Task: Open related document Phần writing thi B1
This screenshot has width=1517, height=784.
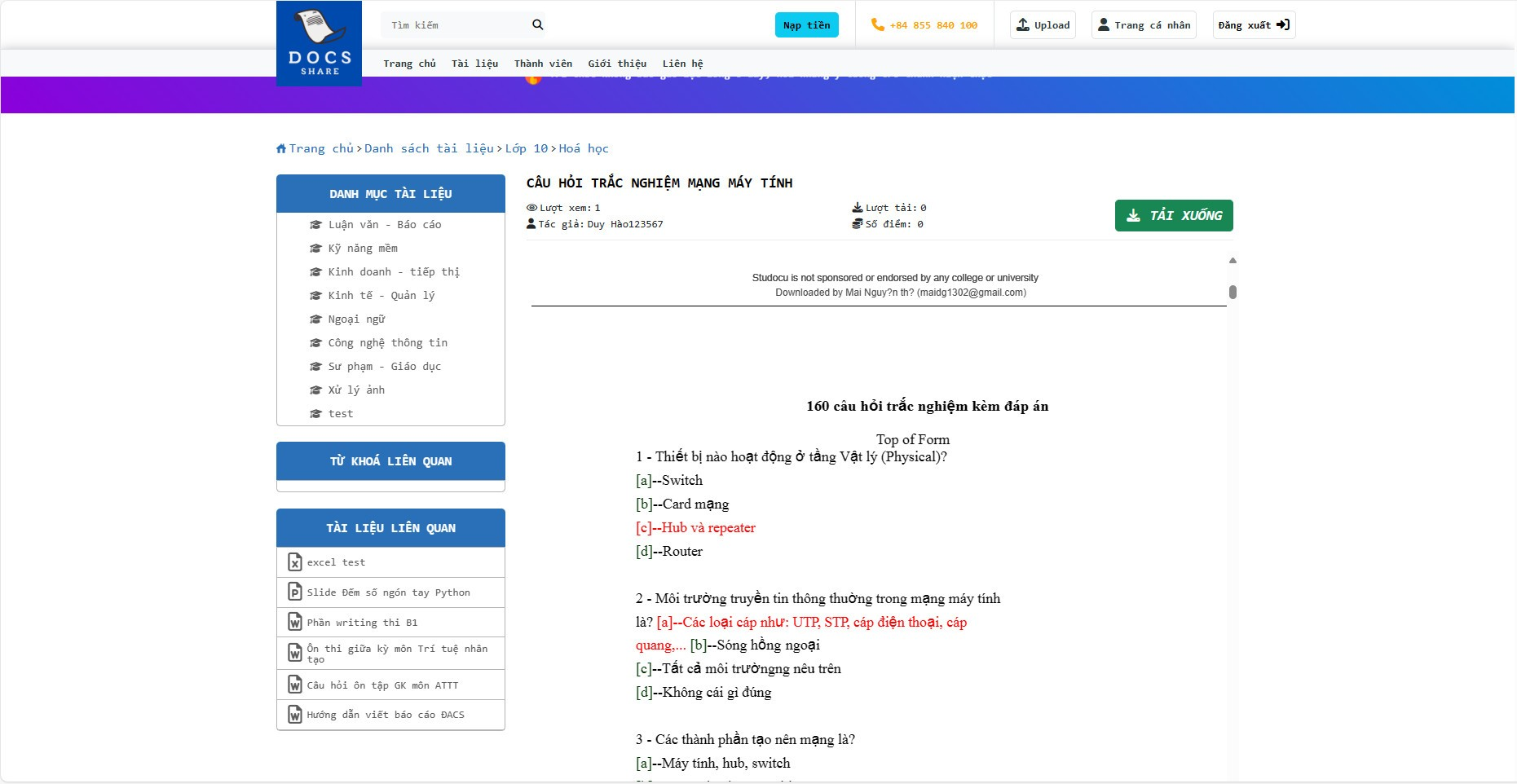Action: click(x=362, y=623)
